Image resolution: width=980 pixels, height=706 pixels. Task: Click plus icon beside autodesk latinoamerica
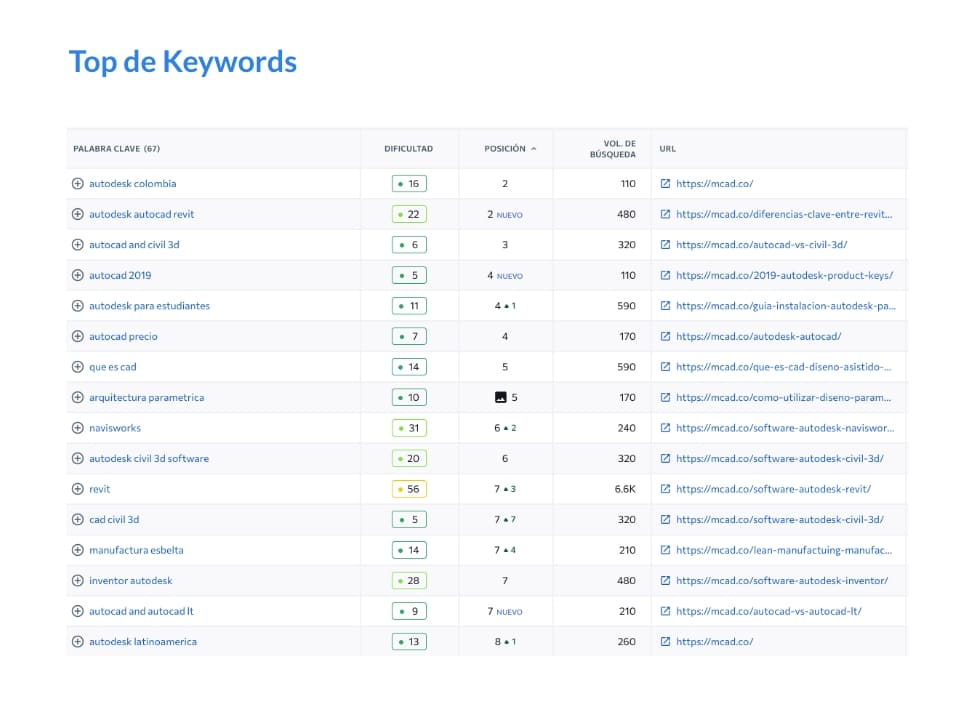tap(78, 642)
